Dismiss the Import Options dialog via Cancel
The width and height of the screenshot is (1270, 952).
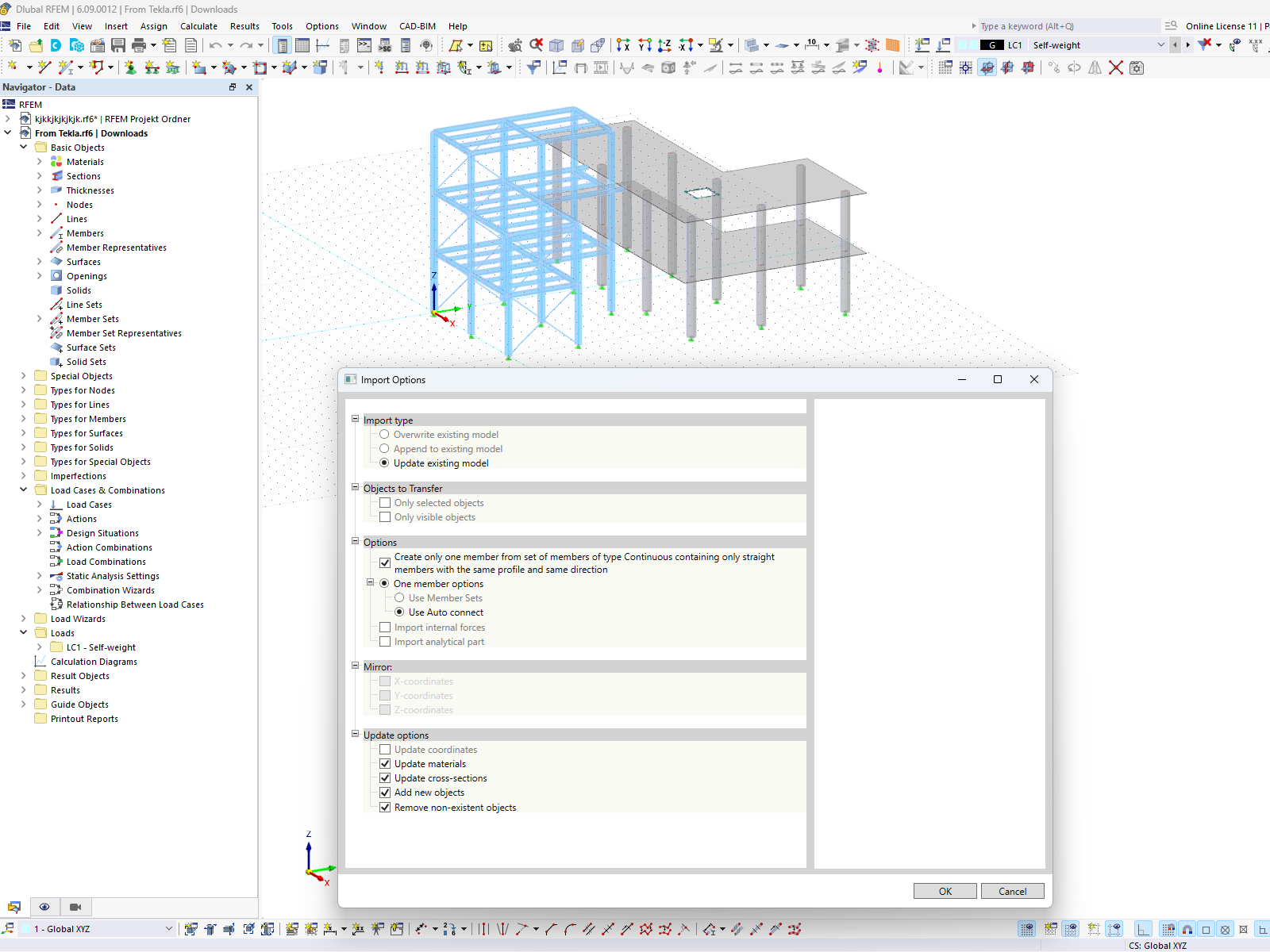[1012, 890]
